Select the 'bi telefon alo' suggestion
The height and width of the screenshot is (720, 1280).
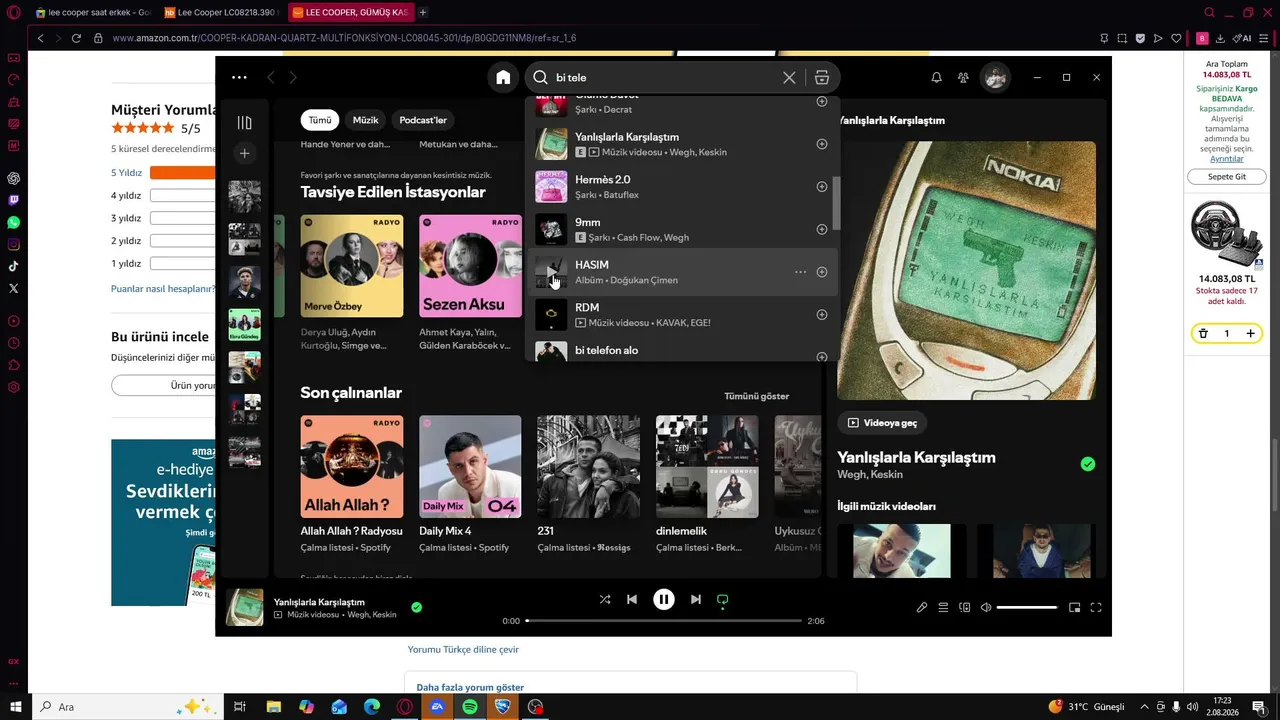click(x=682, y=351)
